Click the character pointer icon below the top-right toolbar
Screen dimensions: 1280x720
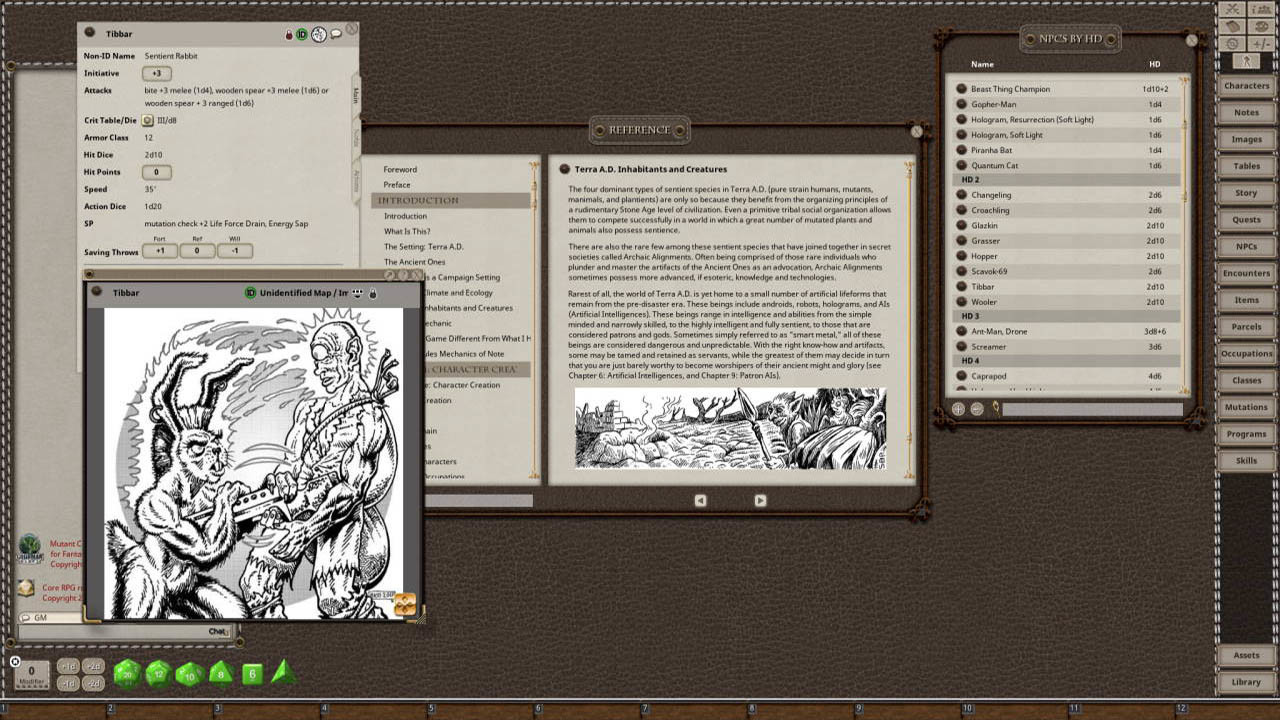click(1246, 62)
